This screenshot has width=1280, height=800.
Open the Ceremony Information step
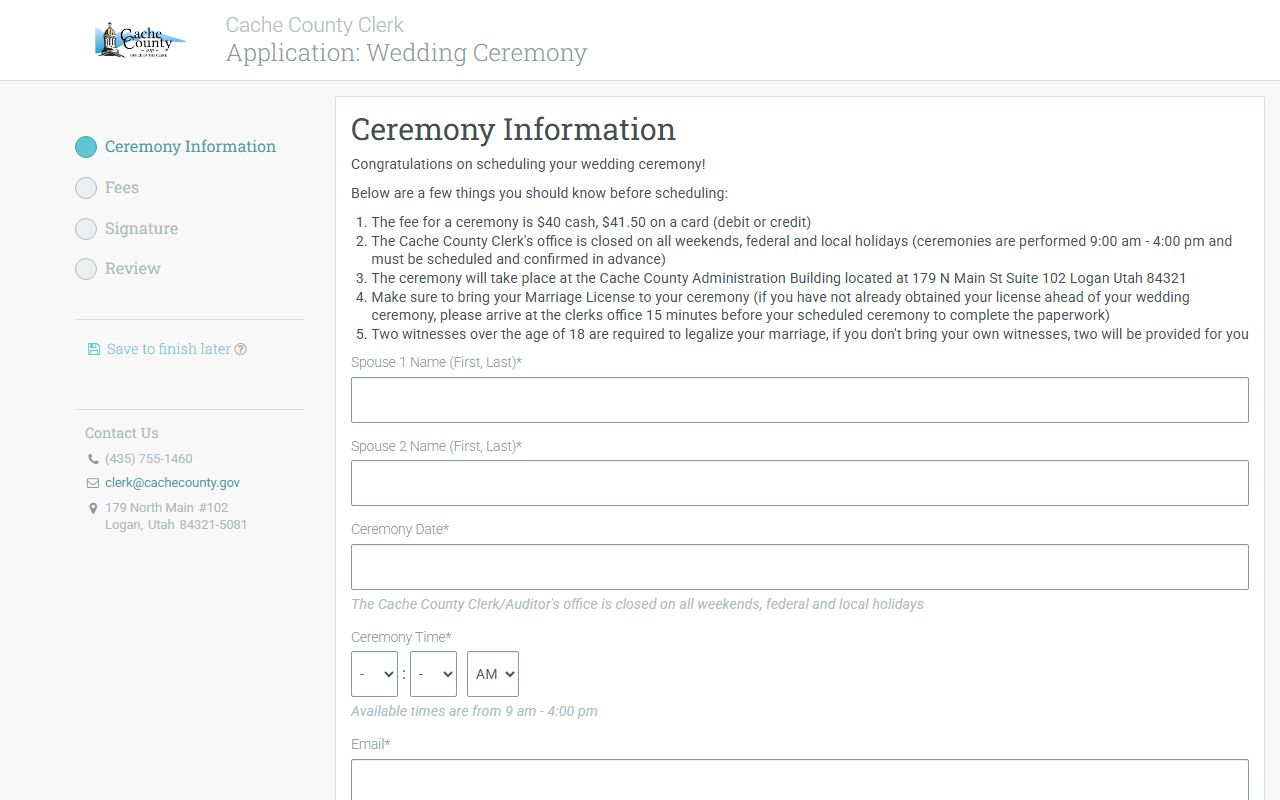(190, 146)
